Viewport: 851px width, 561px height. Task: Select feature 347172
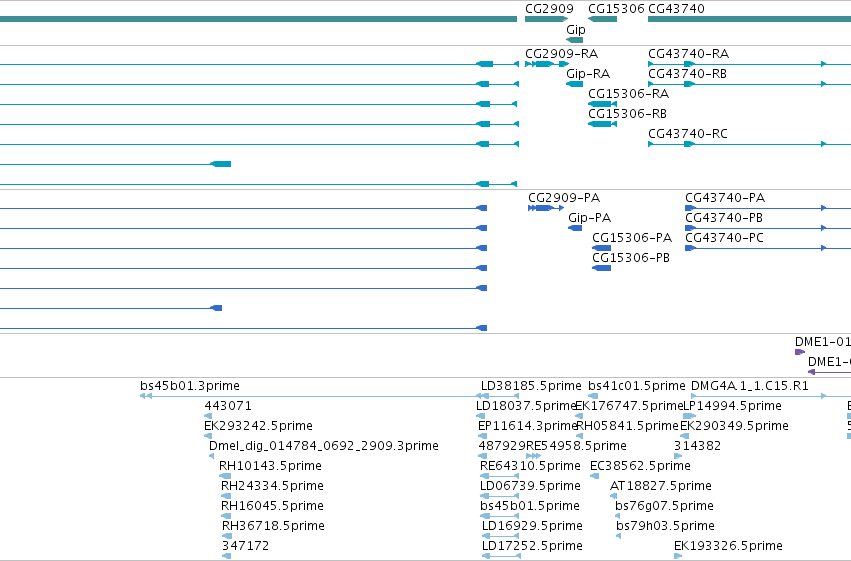245,546
